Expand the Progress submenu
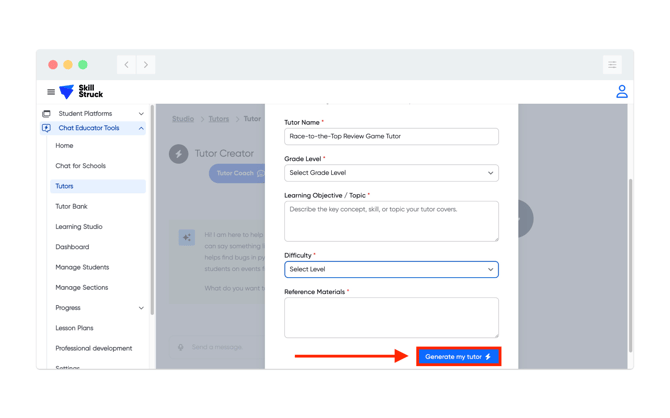 click(141, 308)
